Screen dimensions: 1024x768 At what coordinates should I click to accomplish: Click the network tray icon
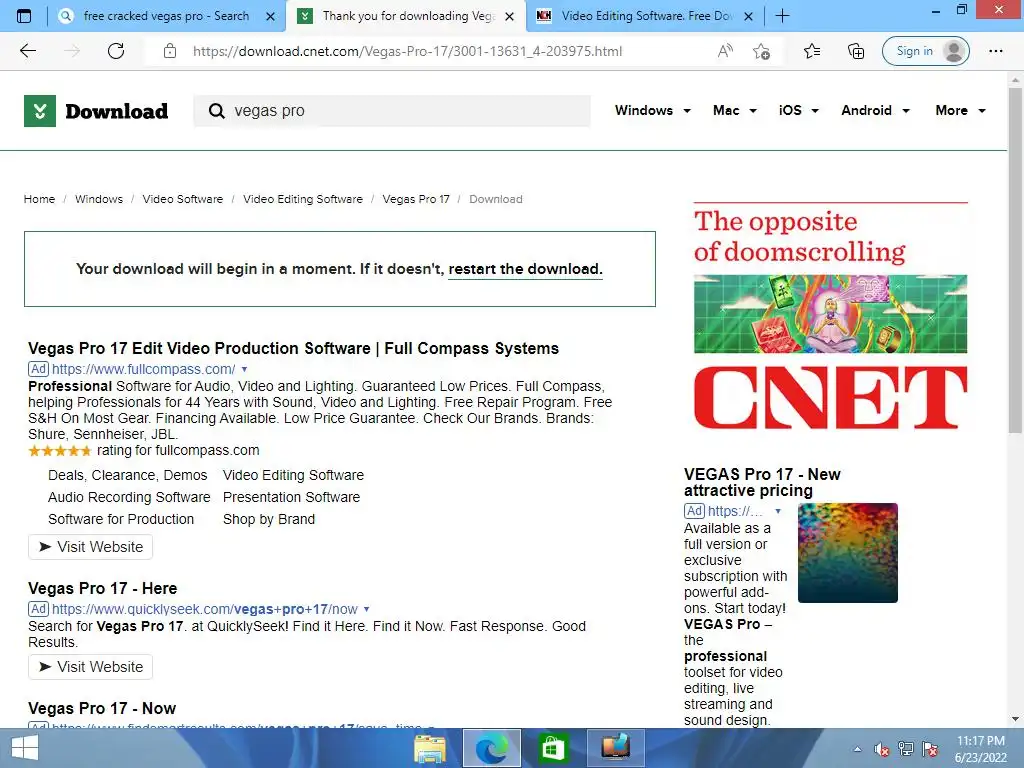(x=906, y=749)
